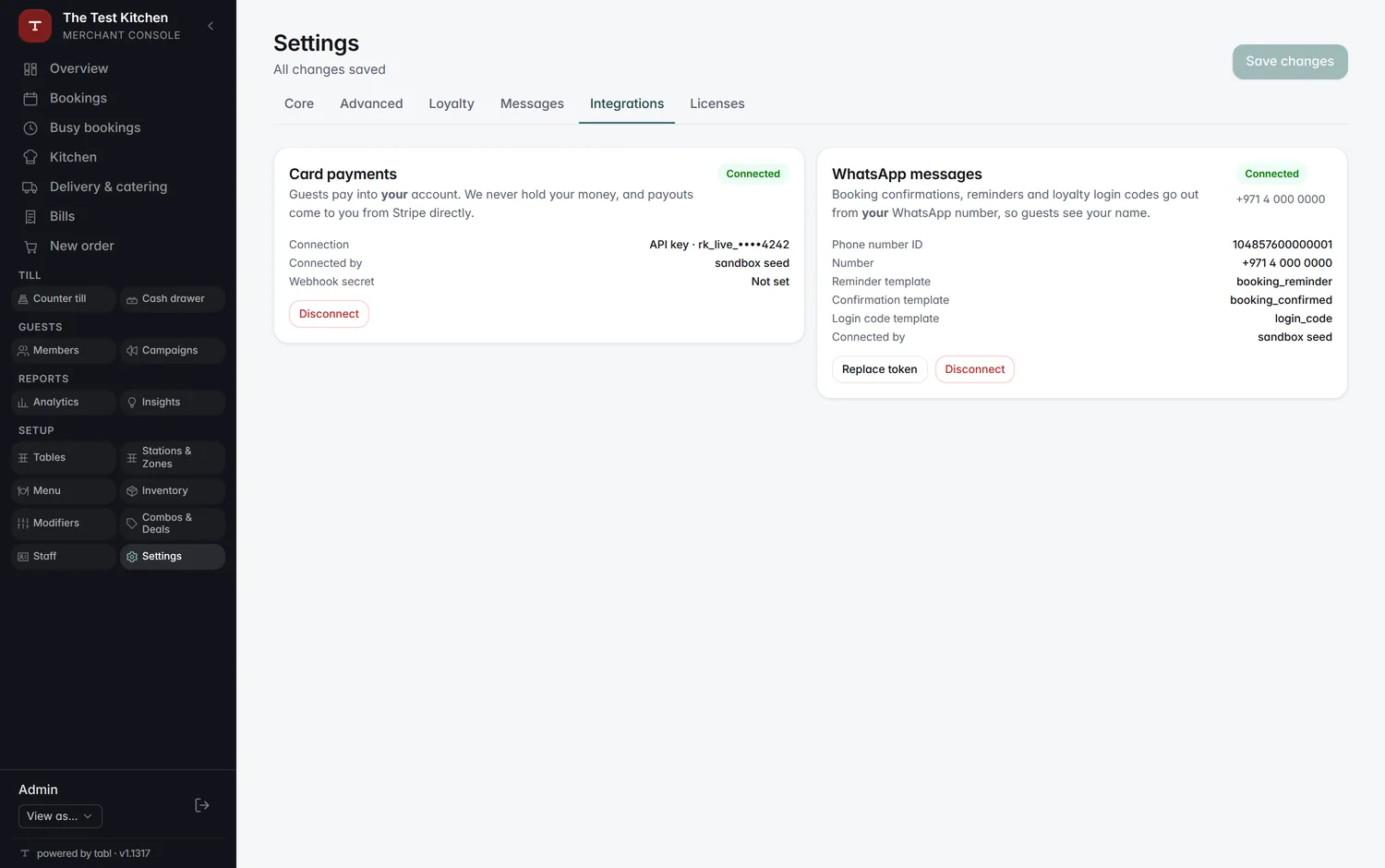Click the Save changes button
The width and height of the screenshot is (1385, 868).
[1290, 62]
